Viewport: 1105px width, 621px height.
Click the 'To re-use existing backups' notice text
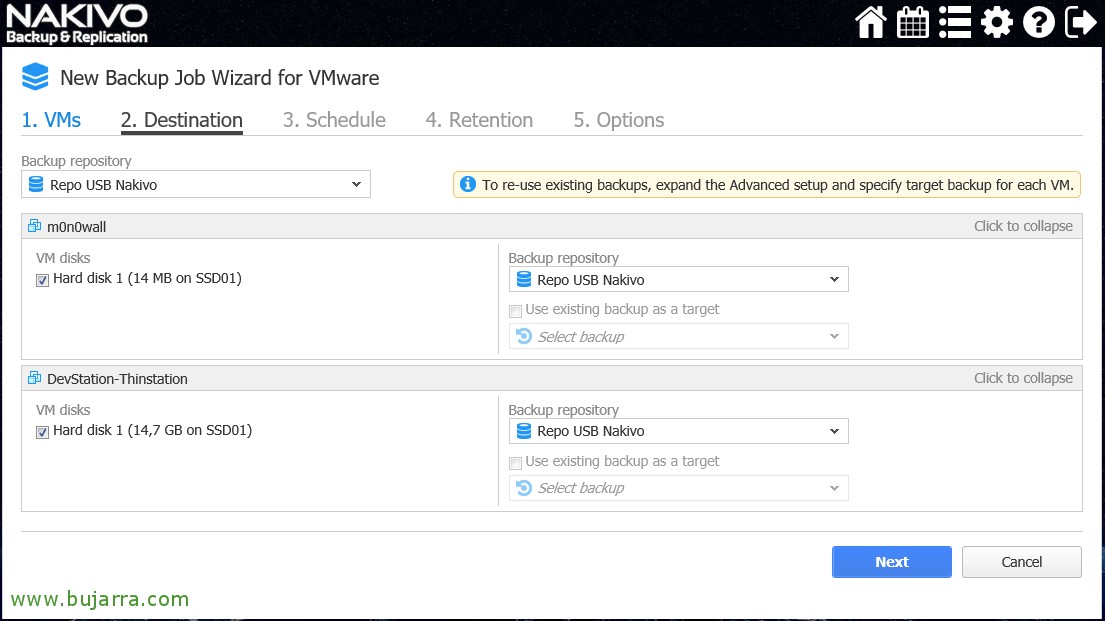coord(778,185)
